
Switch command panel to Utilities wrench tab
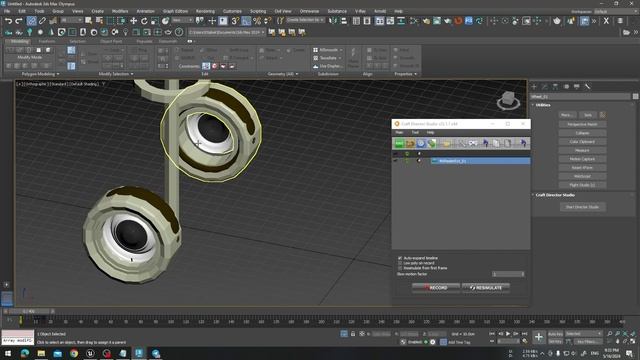[588, 87]
